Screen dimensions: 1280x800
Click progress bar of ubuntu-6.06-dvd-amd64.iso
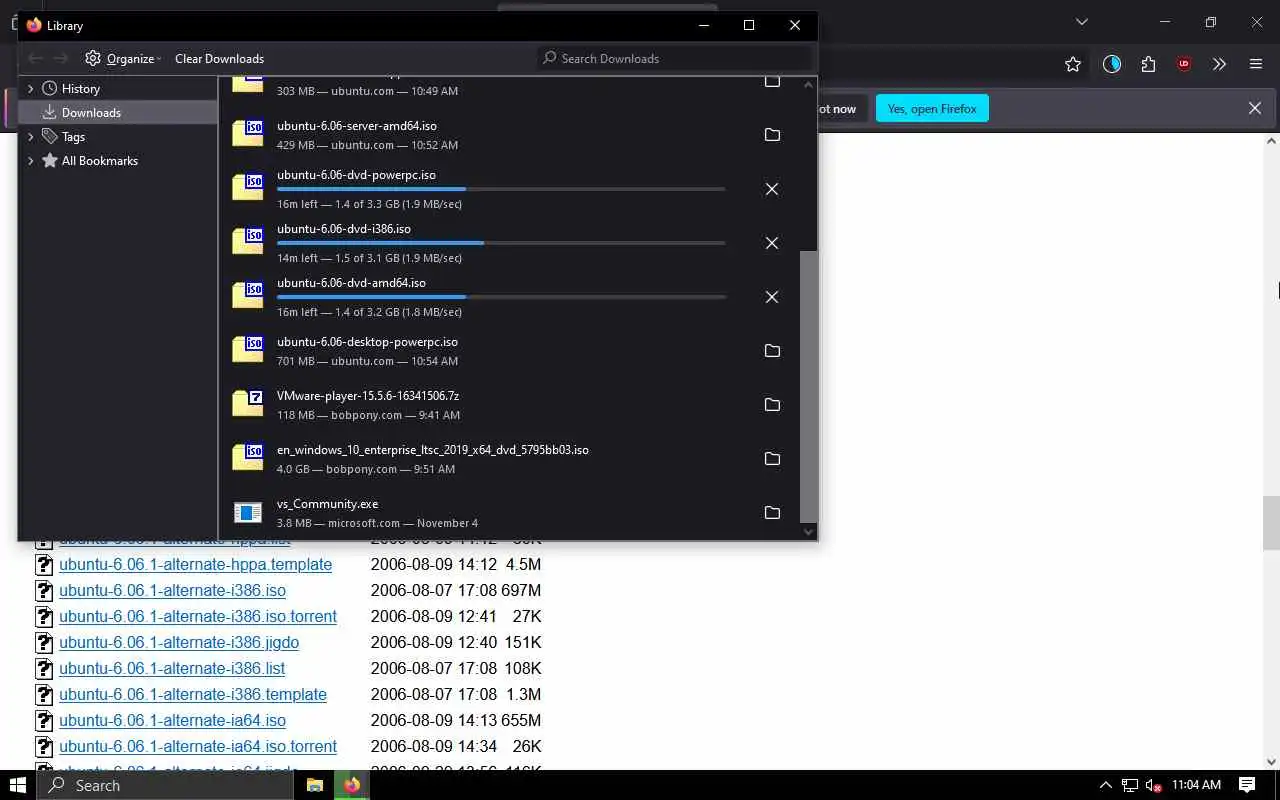(501, 297)
